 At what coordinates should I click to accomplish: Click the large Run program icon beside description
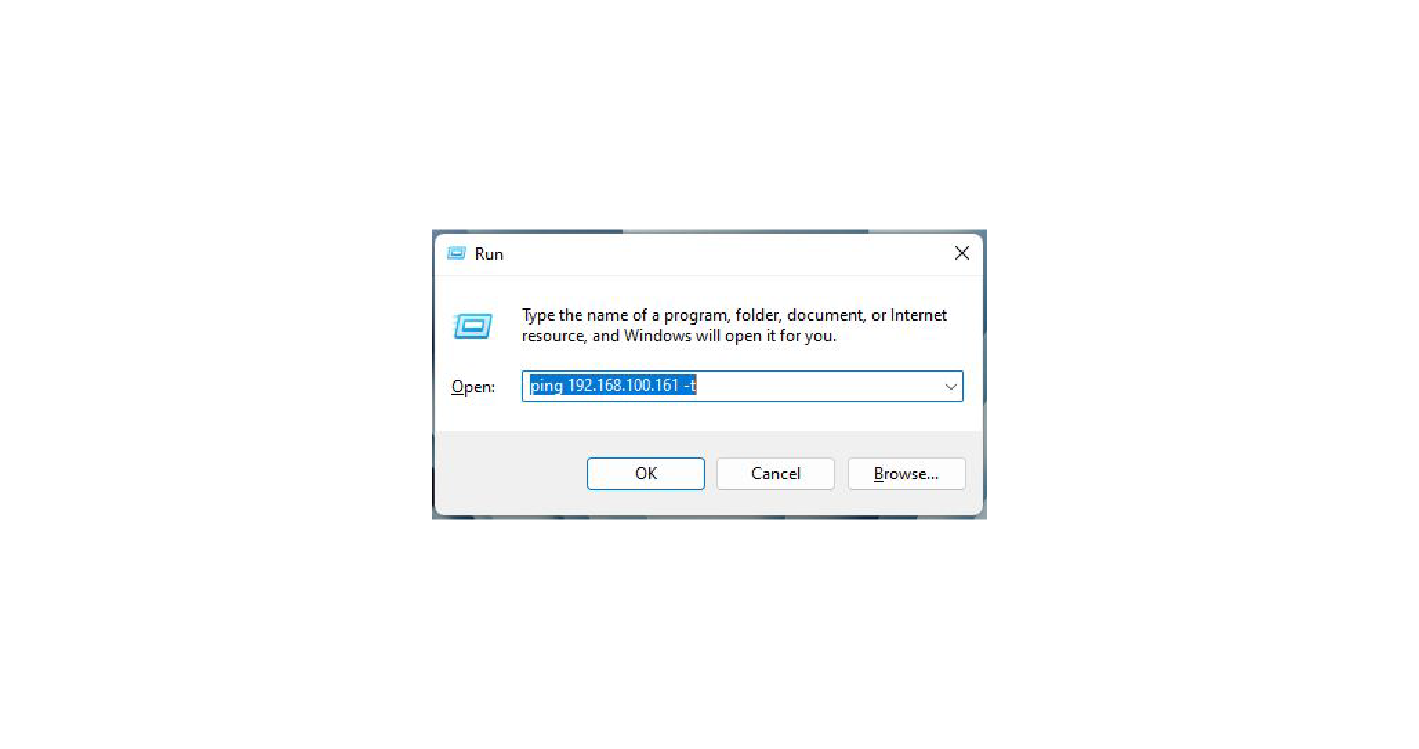[x=472, y=325]
